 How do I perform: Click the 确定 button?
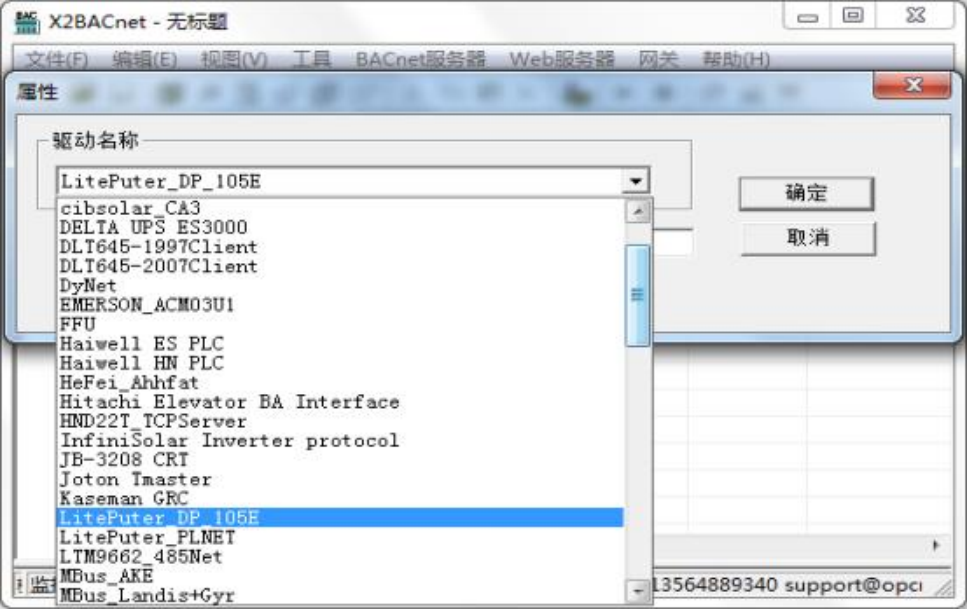coord(806,193)
